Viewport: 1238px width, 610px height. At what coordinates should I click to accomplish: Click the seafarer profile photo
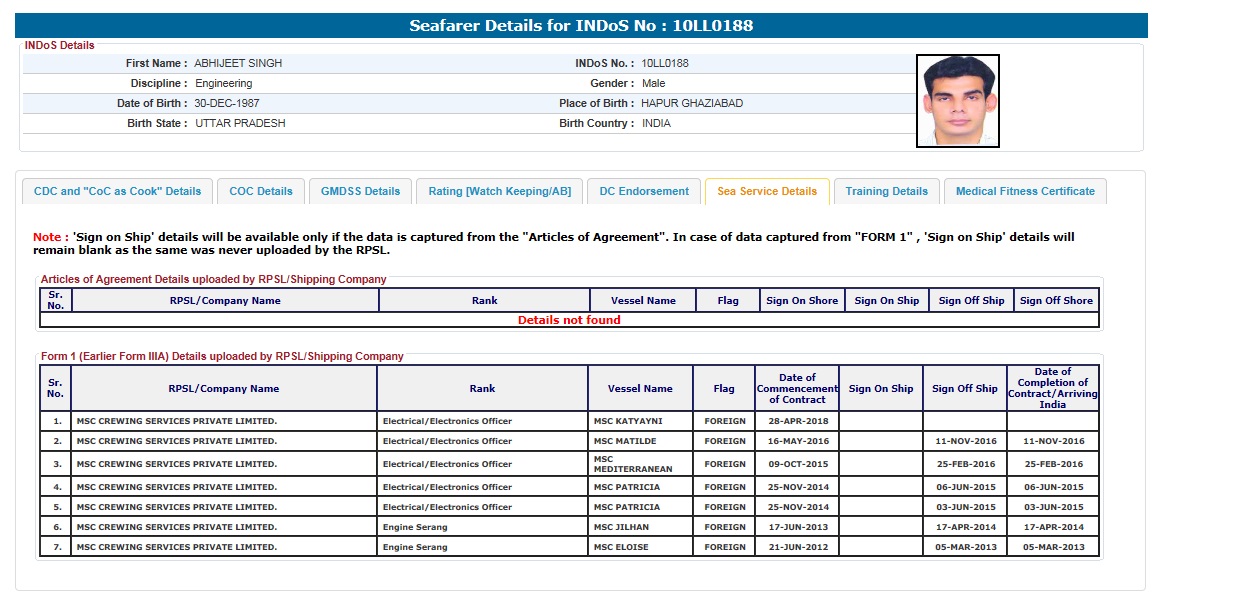(957, 101)
